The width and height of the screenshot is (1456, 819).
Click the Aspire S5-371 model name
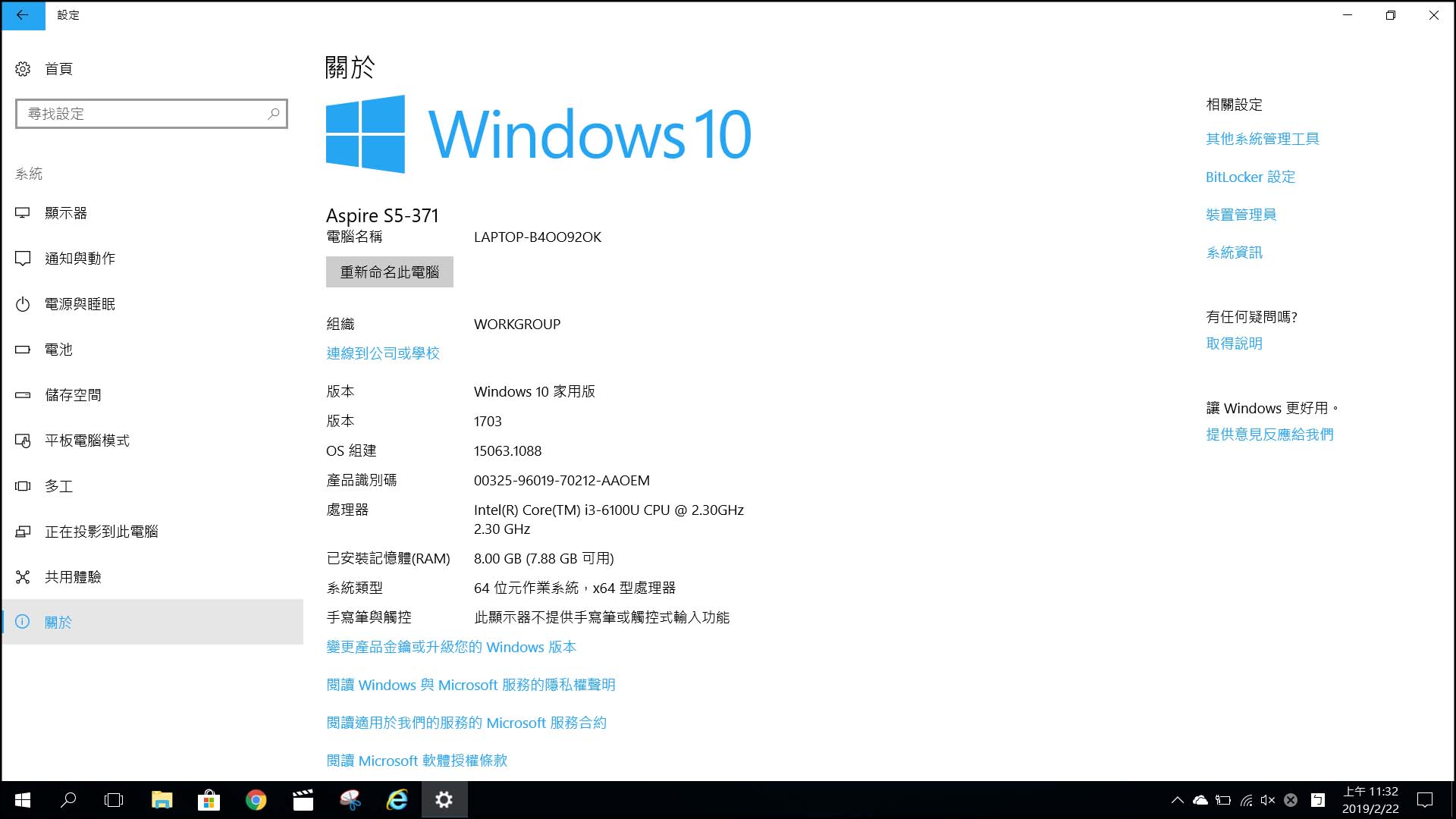point(382,216)
